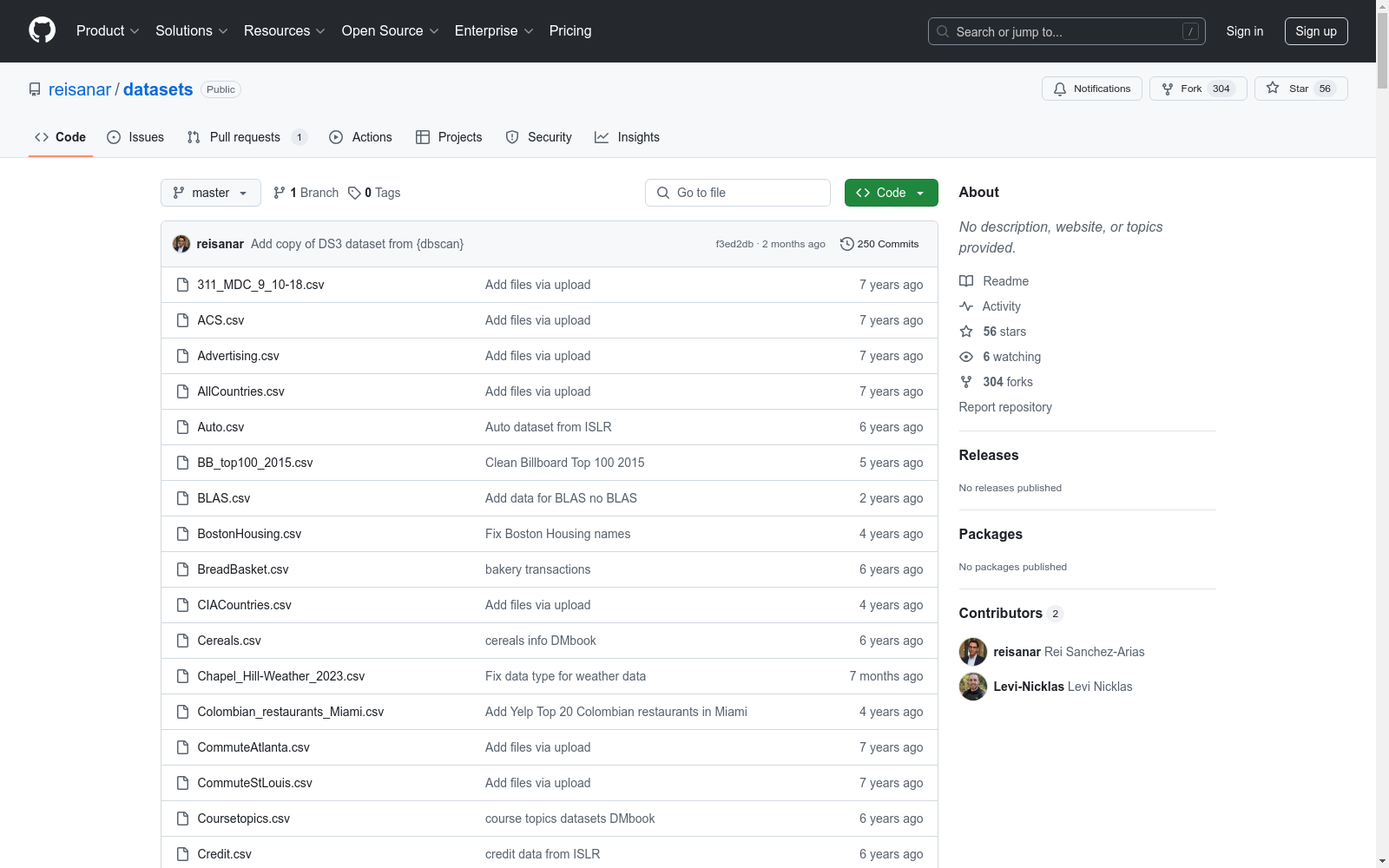Open the Releases section heading
The width and height of the screenshot is (1389, 868).
pyautogui.click(x=989, y=455)
